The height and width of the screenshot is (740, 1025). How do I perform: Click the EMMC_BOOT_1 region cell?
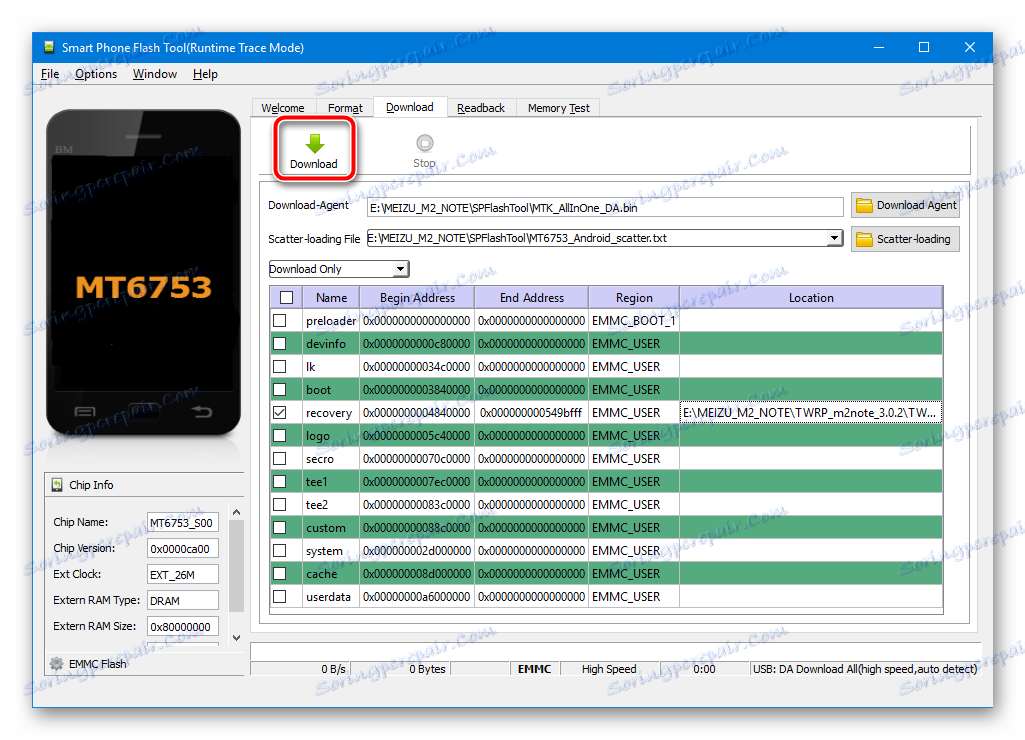(x=634, y=320)
